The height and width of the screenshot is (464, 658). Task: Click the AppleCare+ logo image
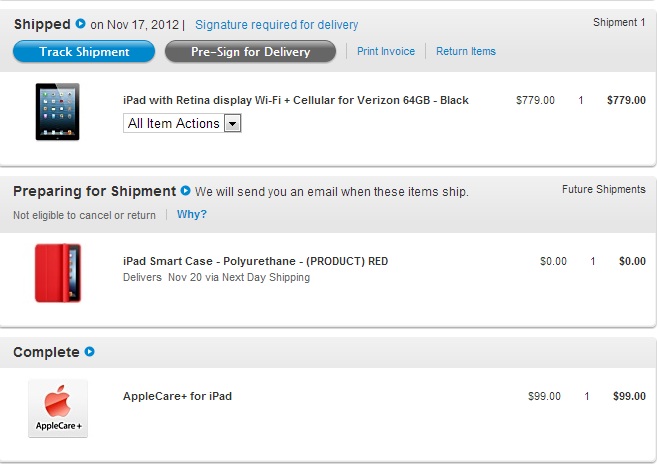[58, 408]
